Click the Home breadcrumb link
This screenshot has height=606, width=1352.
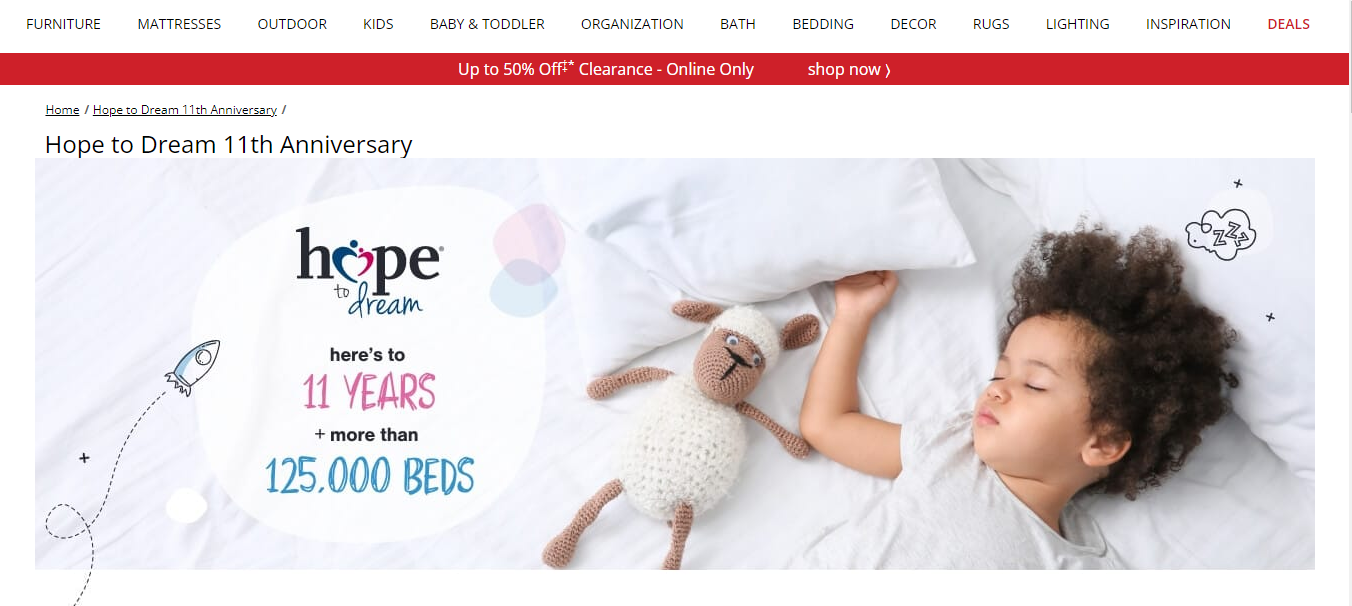point(62,110)
